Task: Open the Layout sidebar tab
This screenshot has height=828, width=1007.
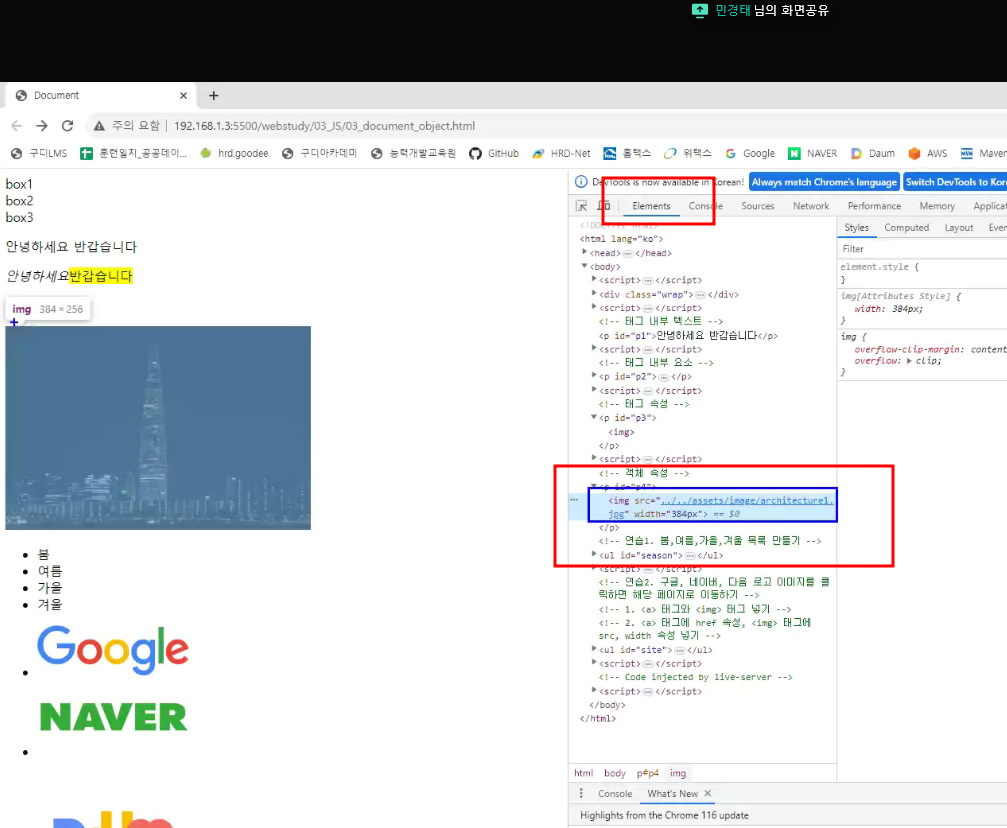Action: 959,227
